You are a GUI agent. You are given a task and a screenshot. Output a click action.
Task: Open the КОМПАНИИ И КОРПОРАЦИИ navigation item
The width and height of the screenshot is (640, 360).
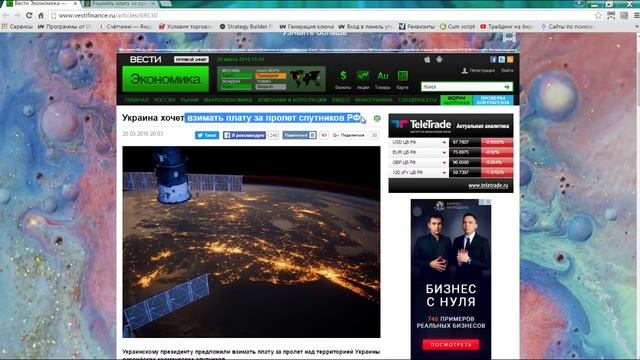click(292, 100)
